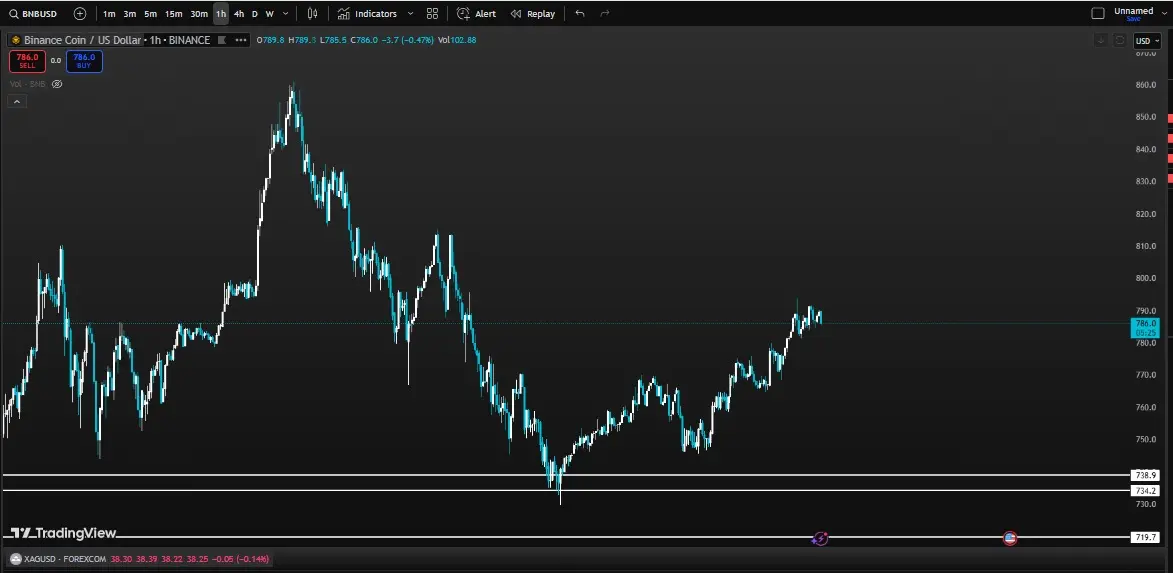Image resolution: width=1173 pixels, height=573 pixels.
Task: Click the current price 786.0 axis label
Action: pyautogui.click(x=1145, y=328)
